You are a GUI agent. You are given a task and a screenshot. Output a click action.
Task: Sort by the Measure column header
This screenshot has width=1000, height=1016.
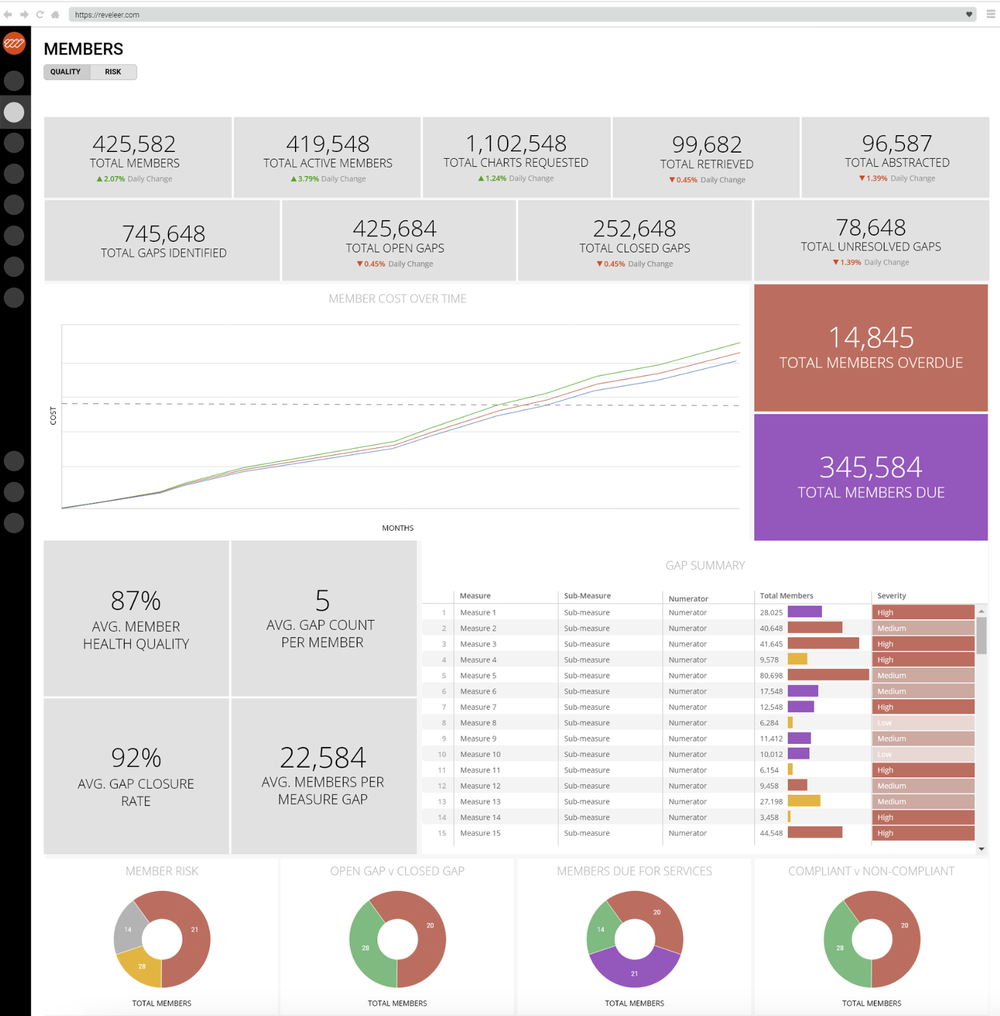tap(475, 595)
